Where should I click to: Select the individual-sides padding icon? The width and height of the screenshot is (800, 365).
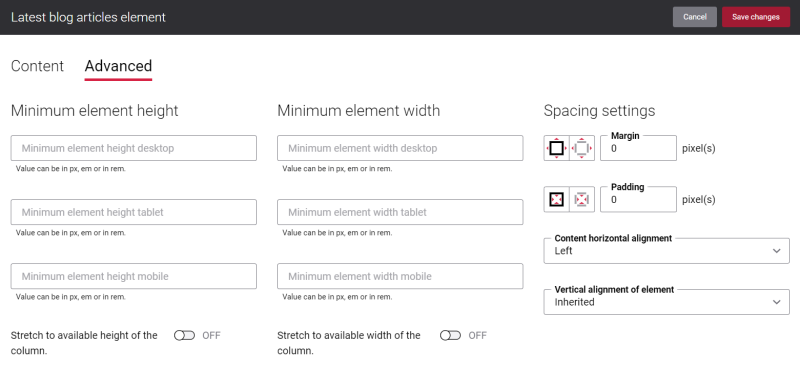click(582, 199)
